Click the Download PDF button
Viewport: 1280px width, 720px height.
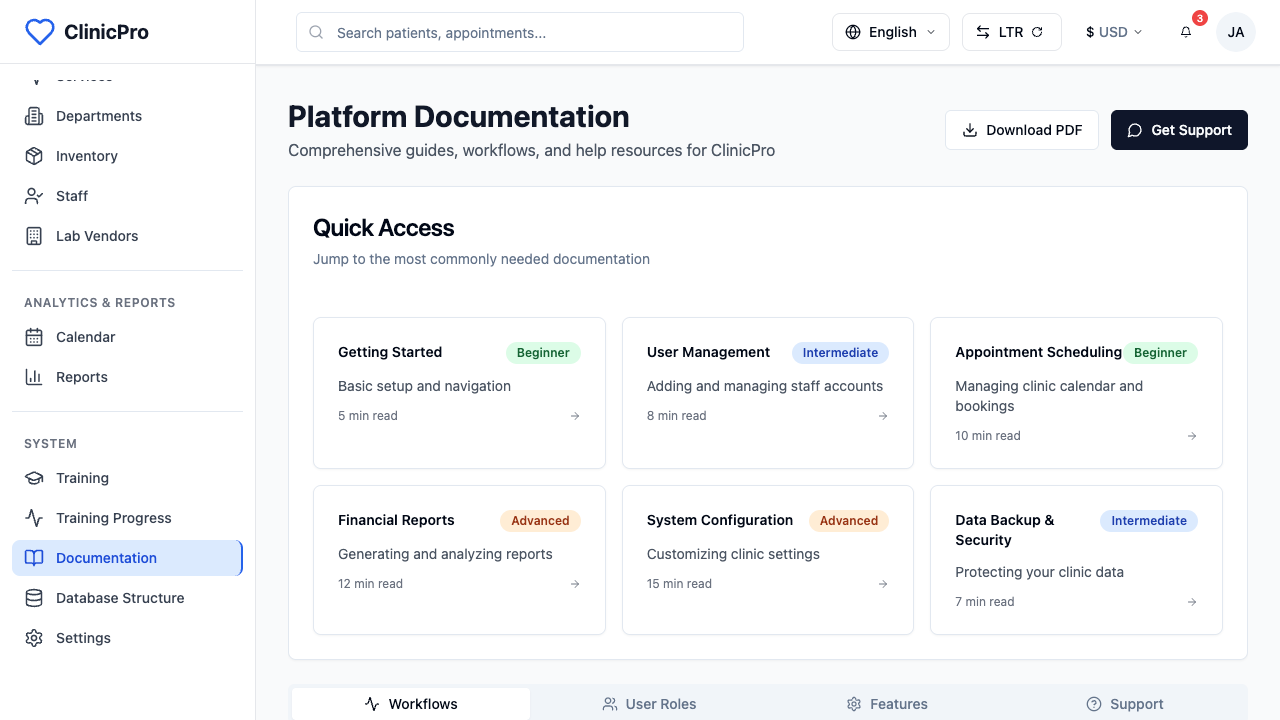[1022, 130]
